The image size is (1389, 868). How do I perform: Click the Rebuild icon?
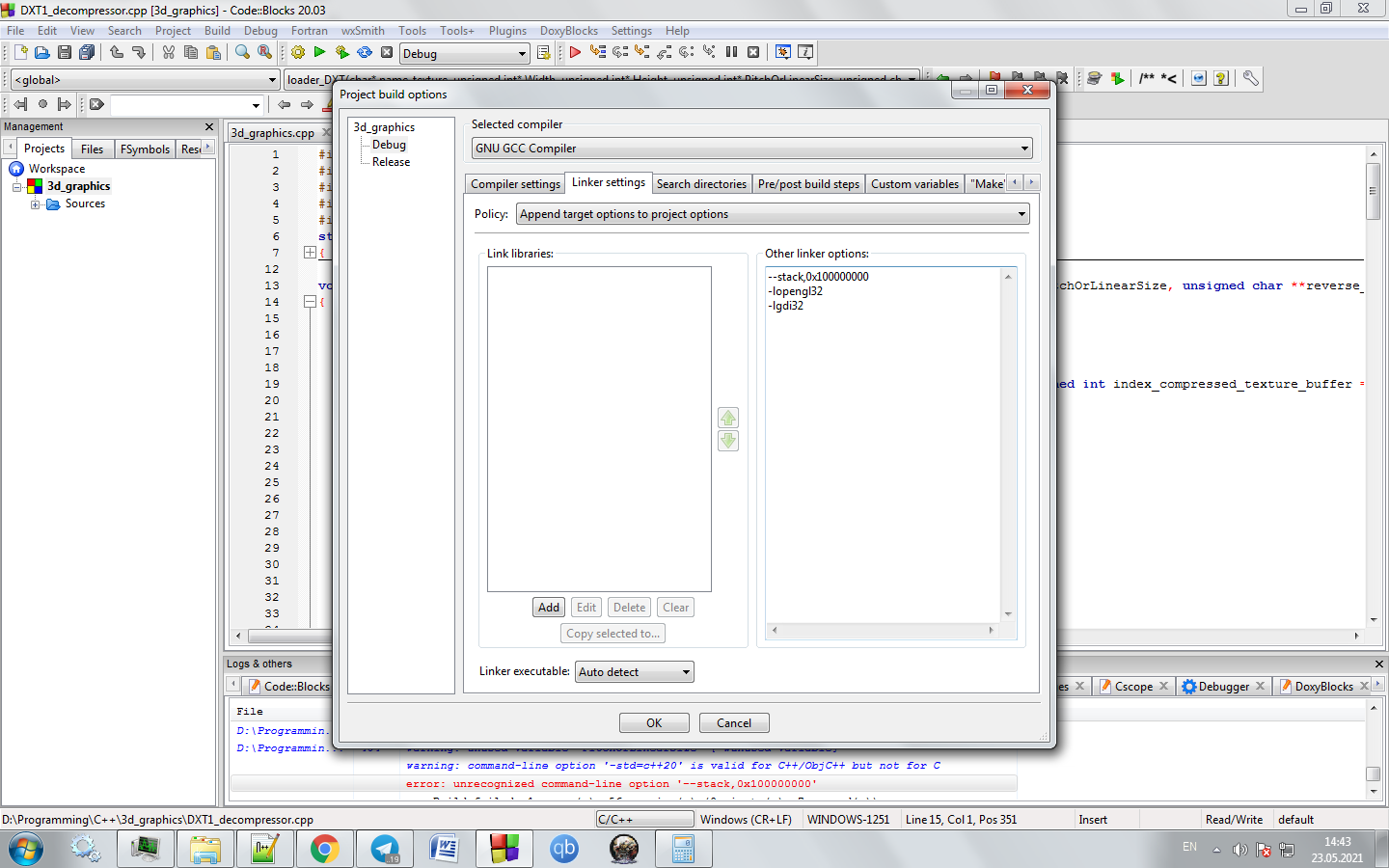pos(365,53)
